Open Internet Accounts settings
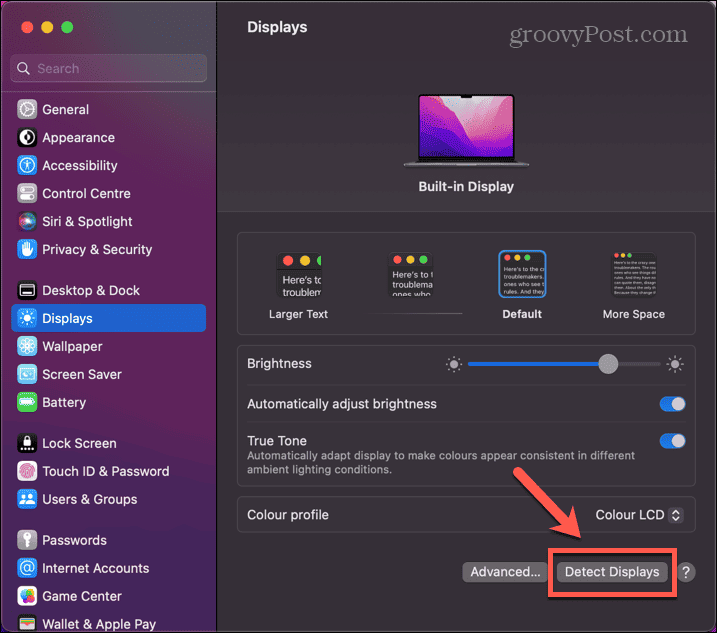717x633 pixels. (x=108, y=568)
